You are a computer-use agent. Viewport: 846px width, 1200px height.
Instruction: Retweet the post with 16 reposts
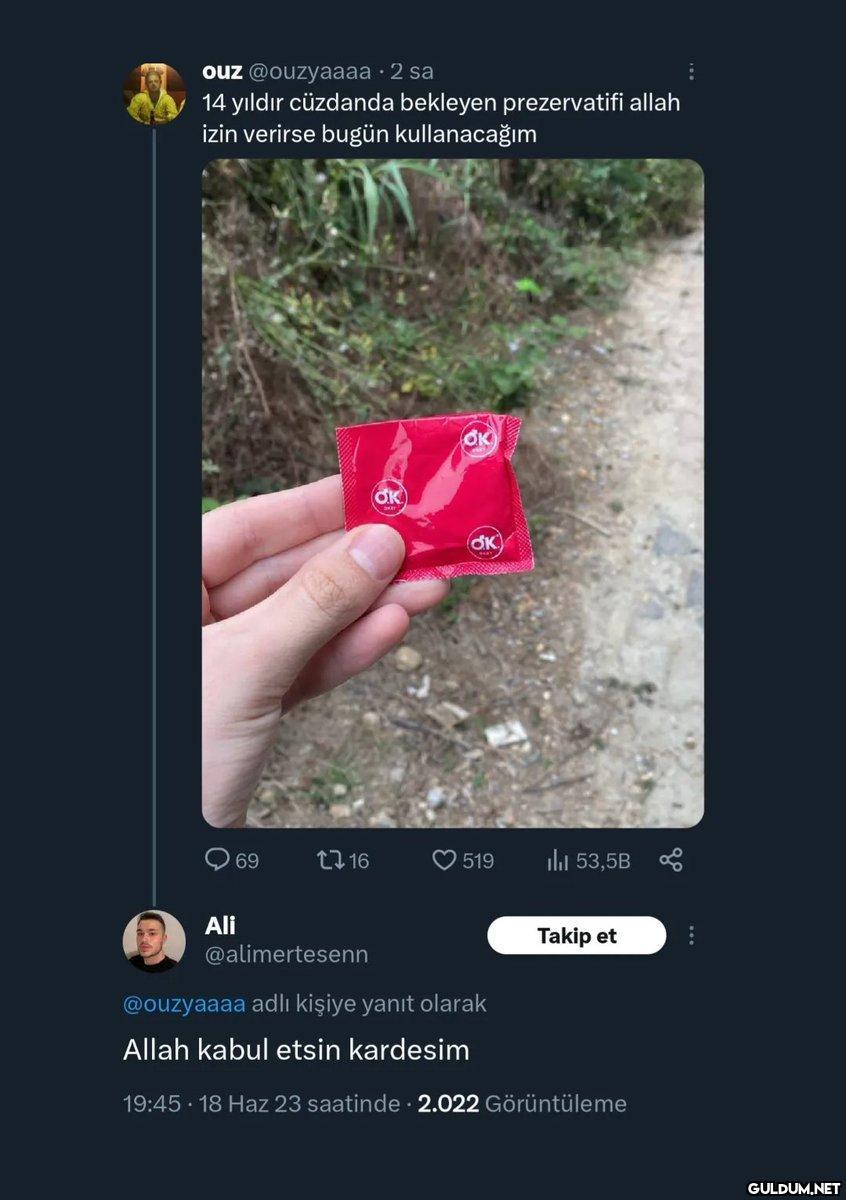(x=343, y=860)
